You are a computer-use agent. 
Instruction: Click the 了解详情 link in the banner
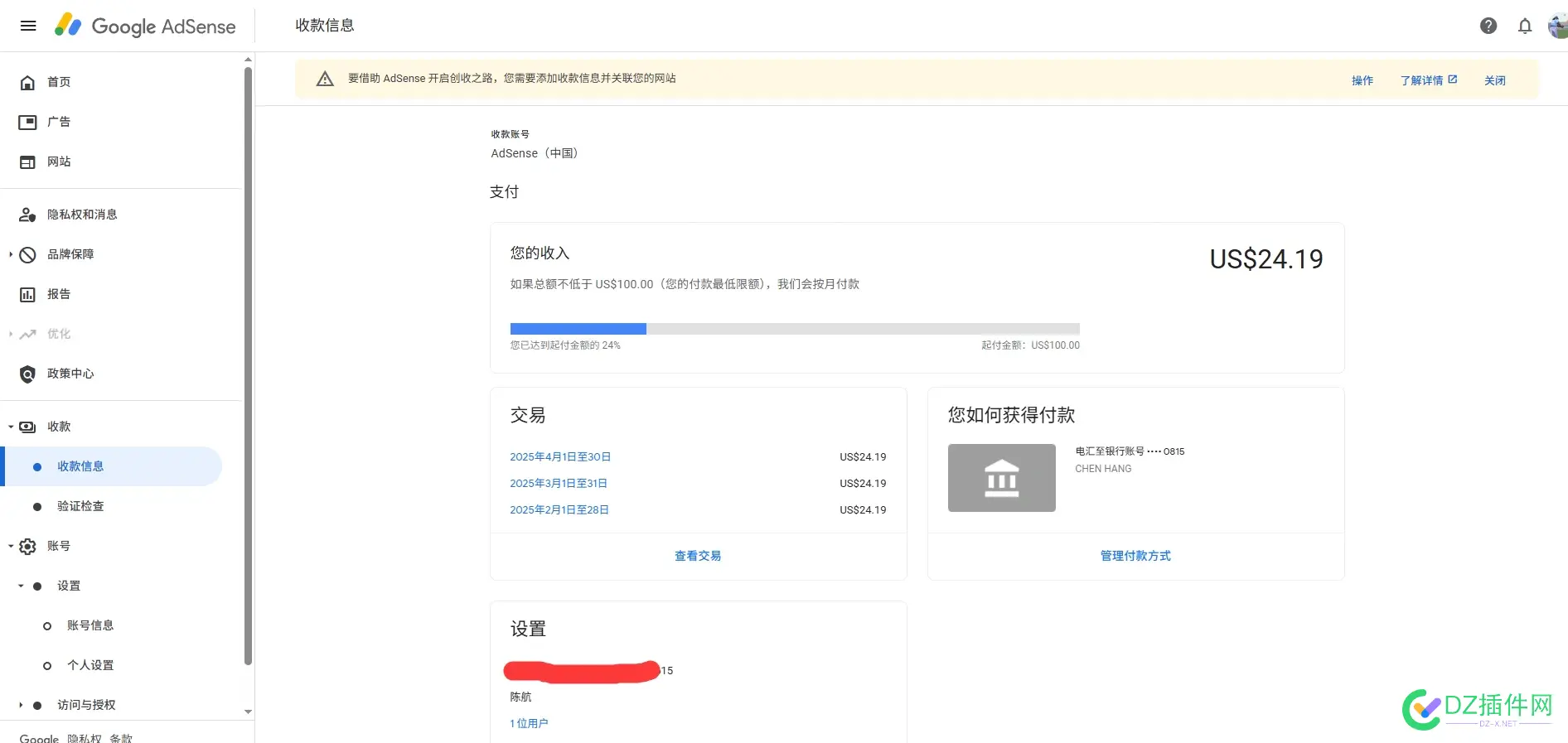pyautogui.click(x=1429, y=80)
